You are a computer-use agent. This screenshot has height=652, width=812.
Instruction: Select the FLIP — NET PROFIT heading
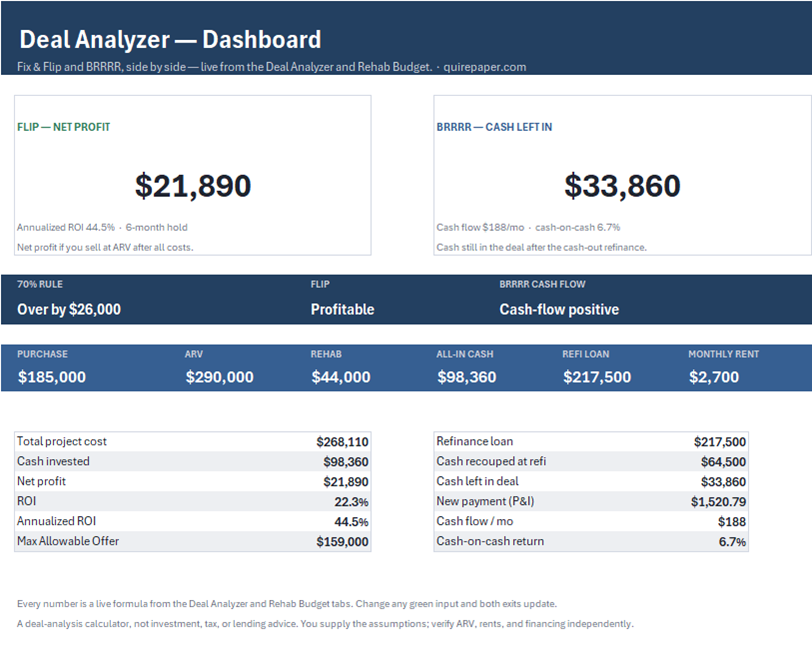tap(63, 127)
